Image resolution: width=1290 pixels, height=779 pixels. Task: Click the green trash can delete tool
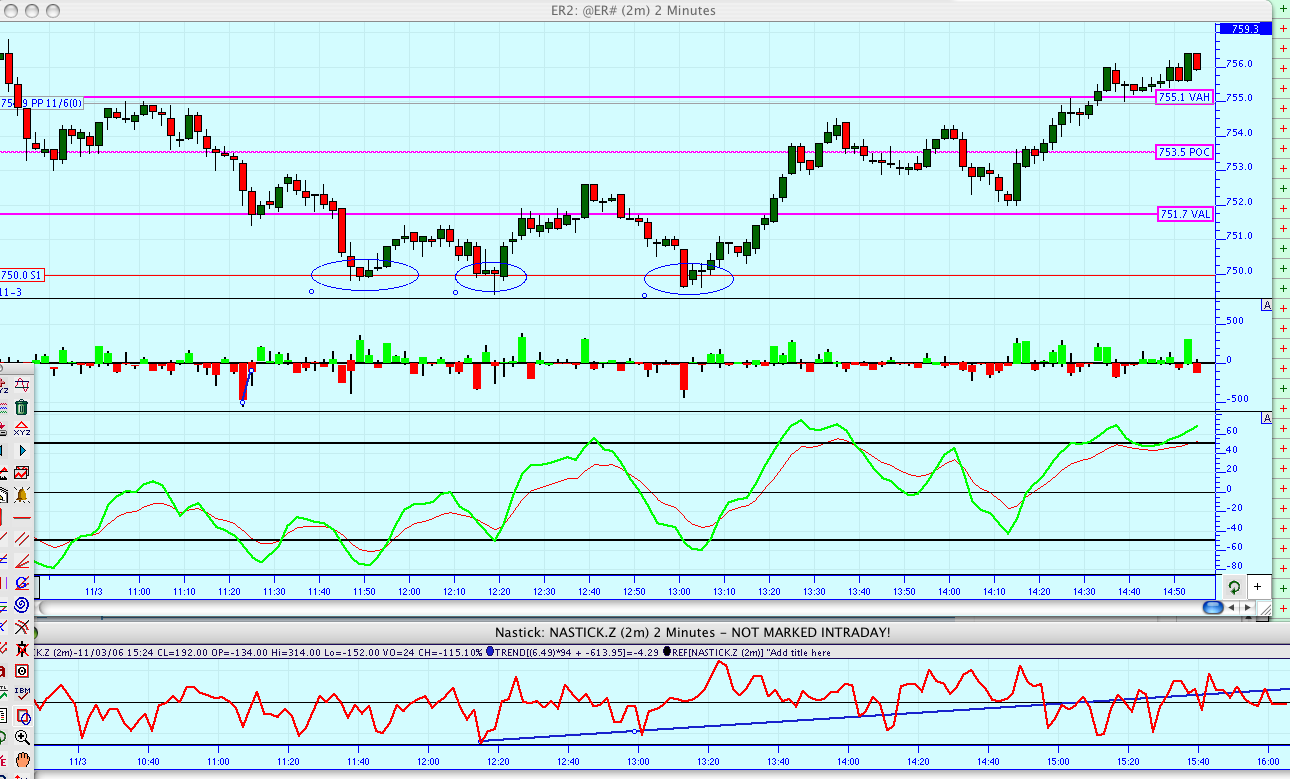coord(21,407)
